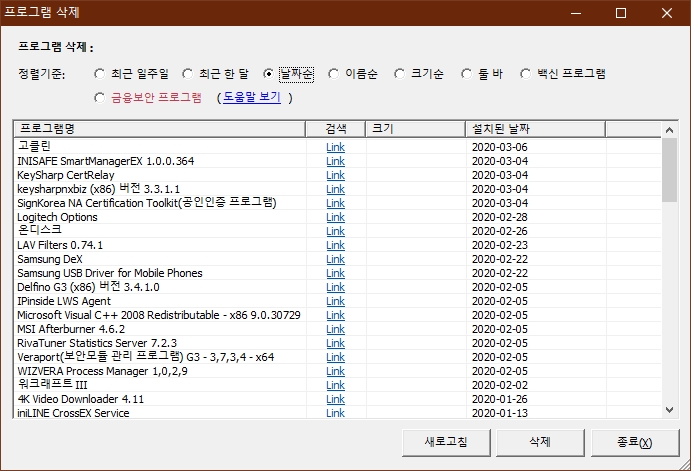
Task: Open Link for INISAFE SmartManagerEX
Action: (x=335, y=161)
